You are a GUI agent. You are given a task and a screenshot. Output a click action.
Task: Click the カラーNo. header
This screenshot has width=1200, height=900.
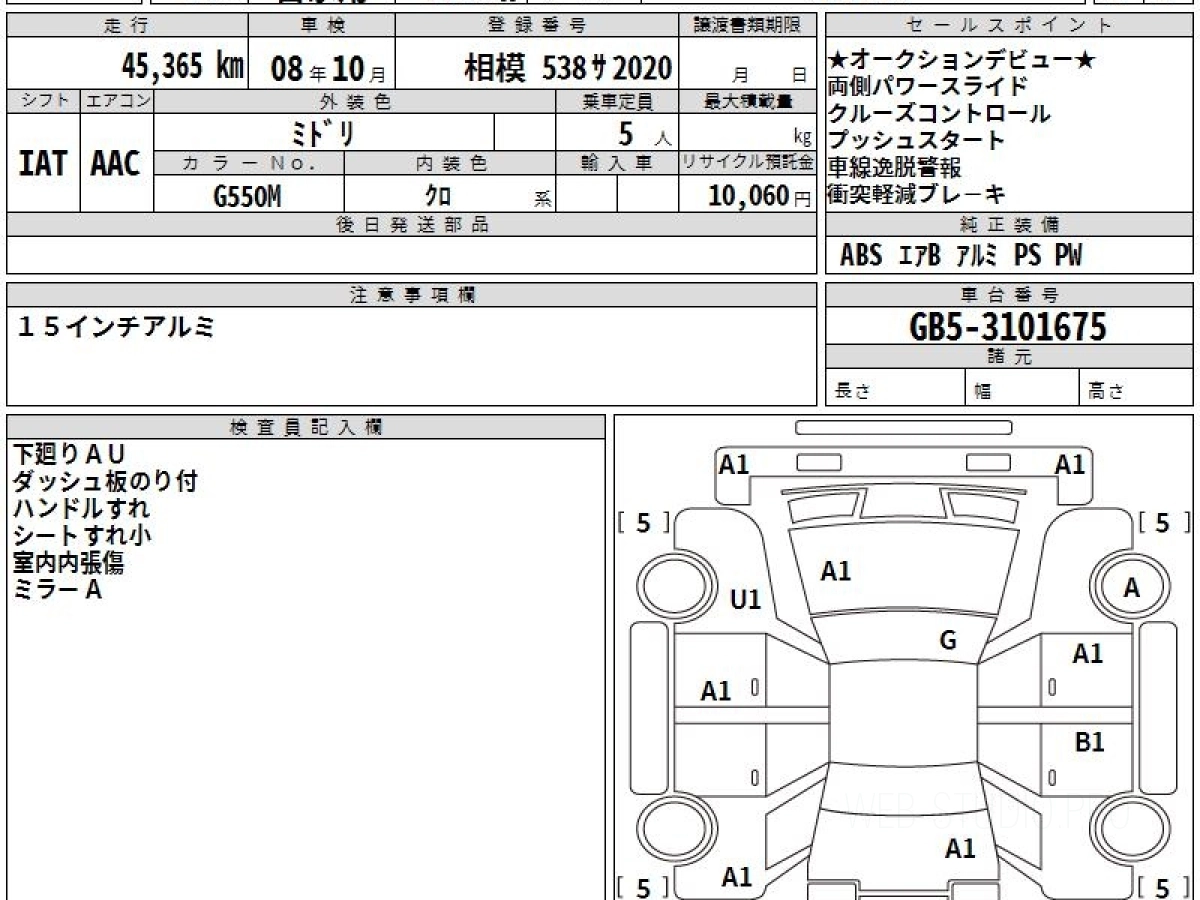click(249, 163)
